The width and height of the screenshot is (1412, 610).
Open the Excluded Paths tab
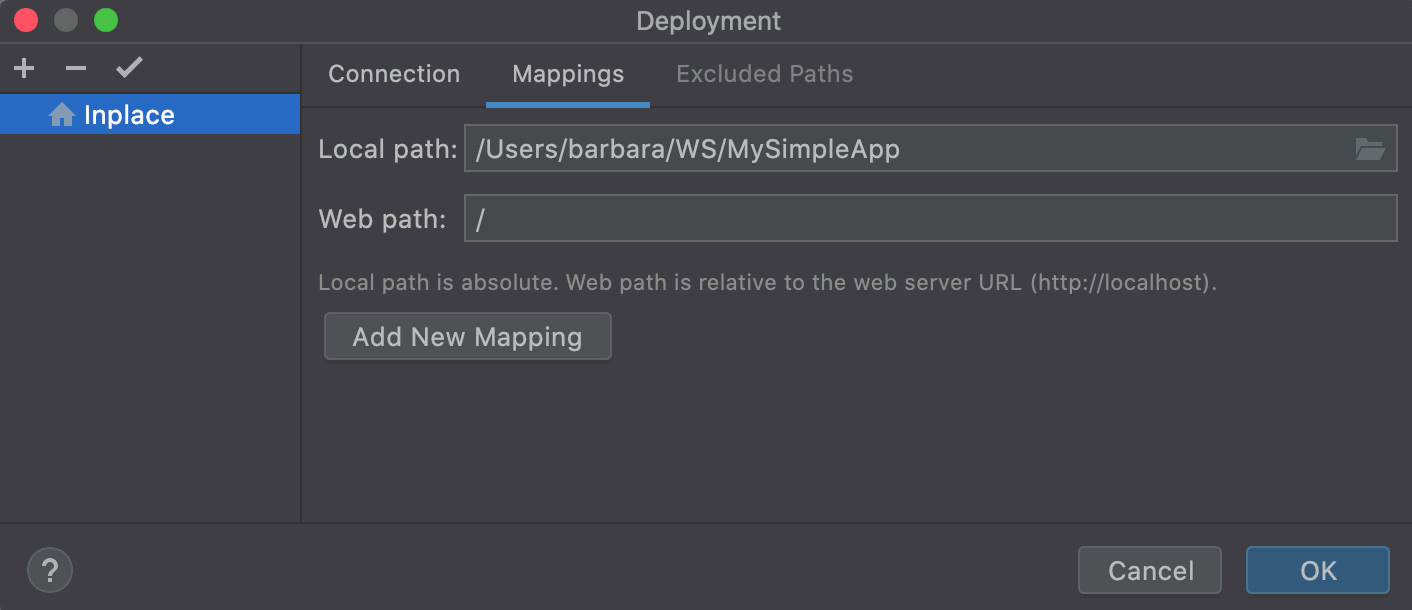pyautogui.click(x=764, y=73)
